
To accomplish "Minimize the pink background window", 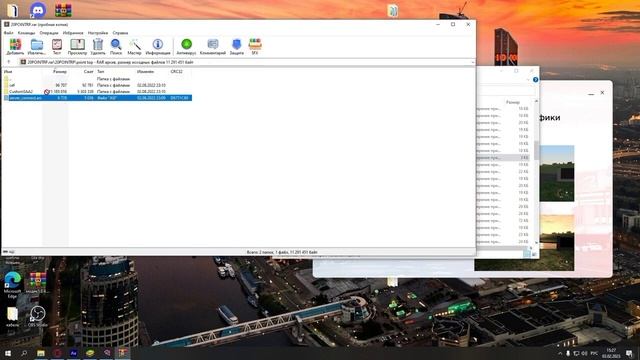I will pos(591,93).
